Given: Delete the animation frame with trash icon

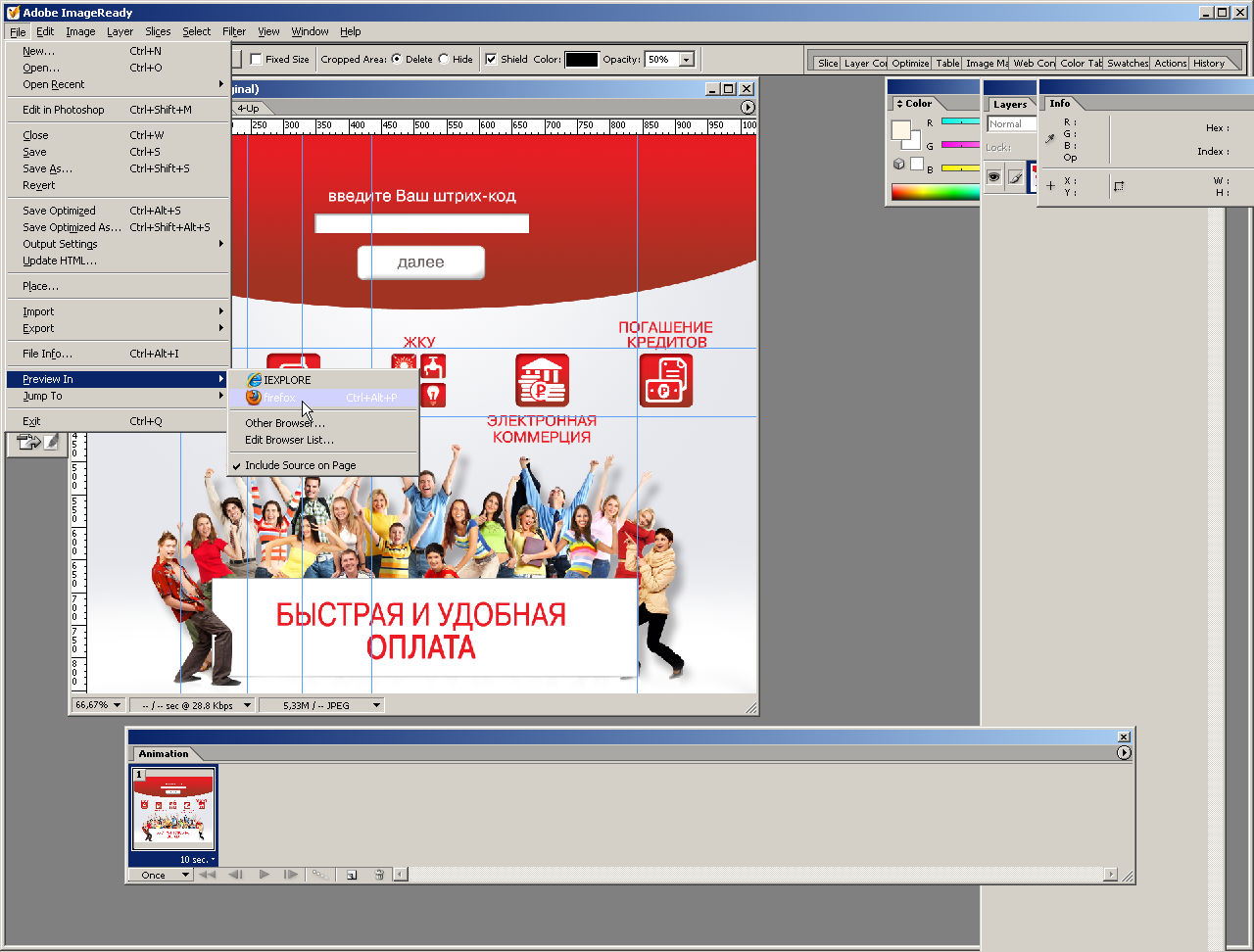Looking at the screenshot, I should pos(379,875).
